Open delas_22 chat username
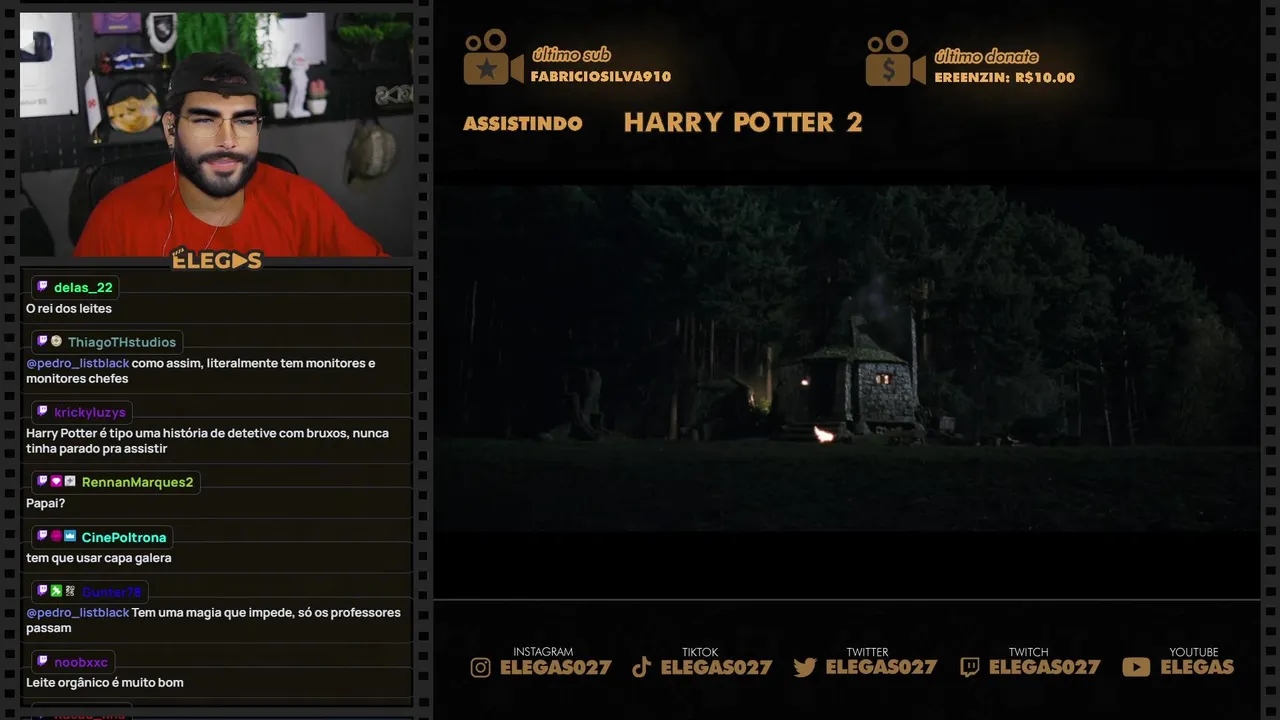 (83, 287)
